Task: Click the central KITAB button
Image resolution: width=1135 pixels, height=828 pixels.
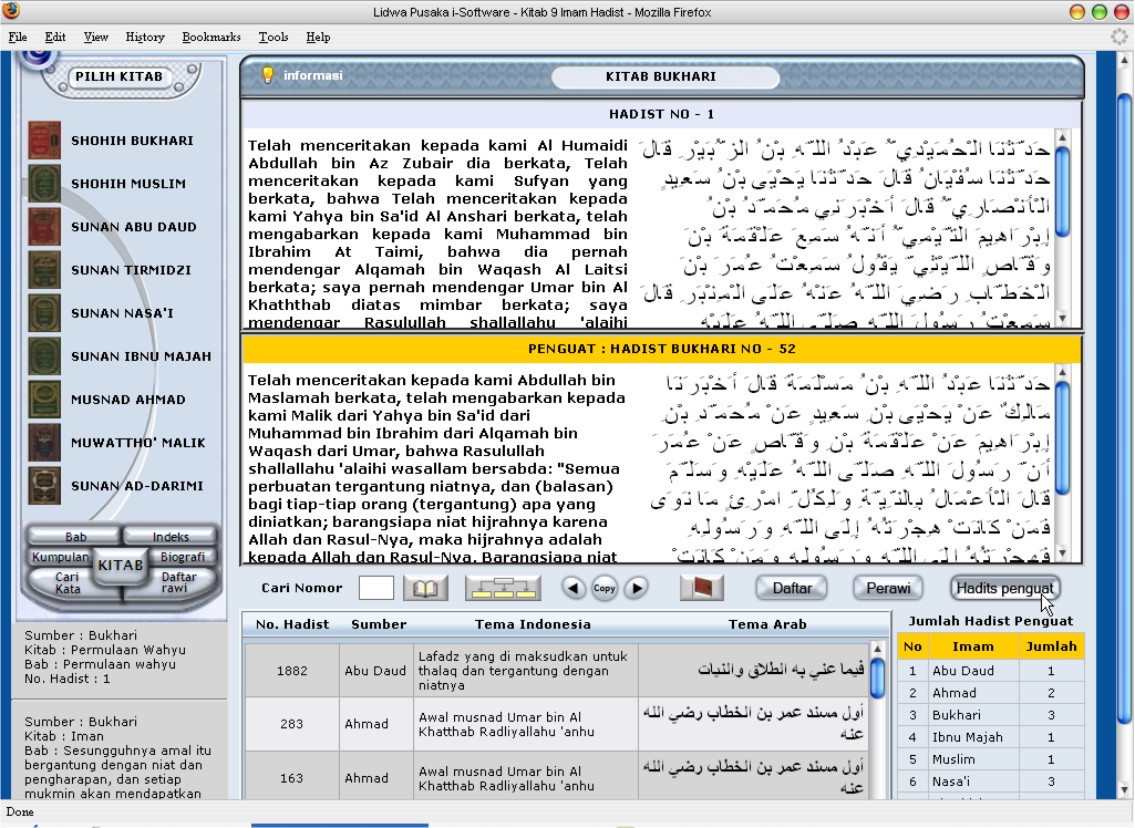Action: pos(121,565)
